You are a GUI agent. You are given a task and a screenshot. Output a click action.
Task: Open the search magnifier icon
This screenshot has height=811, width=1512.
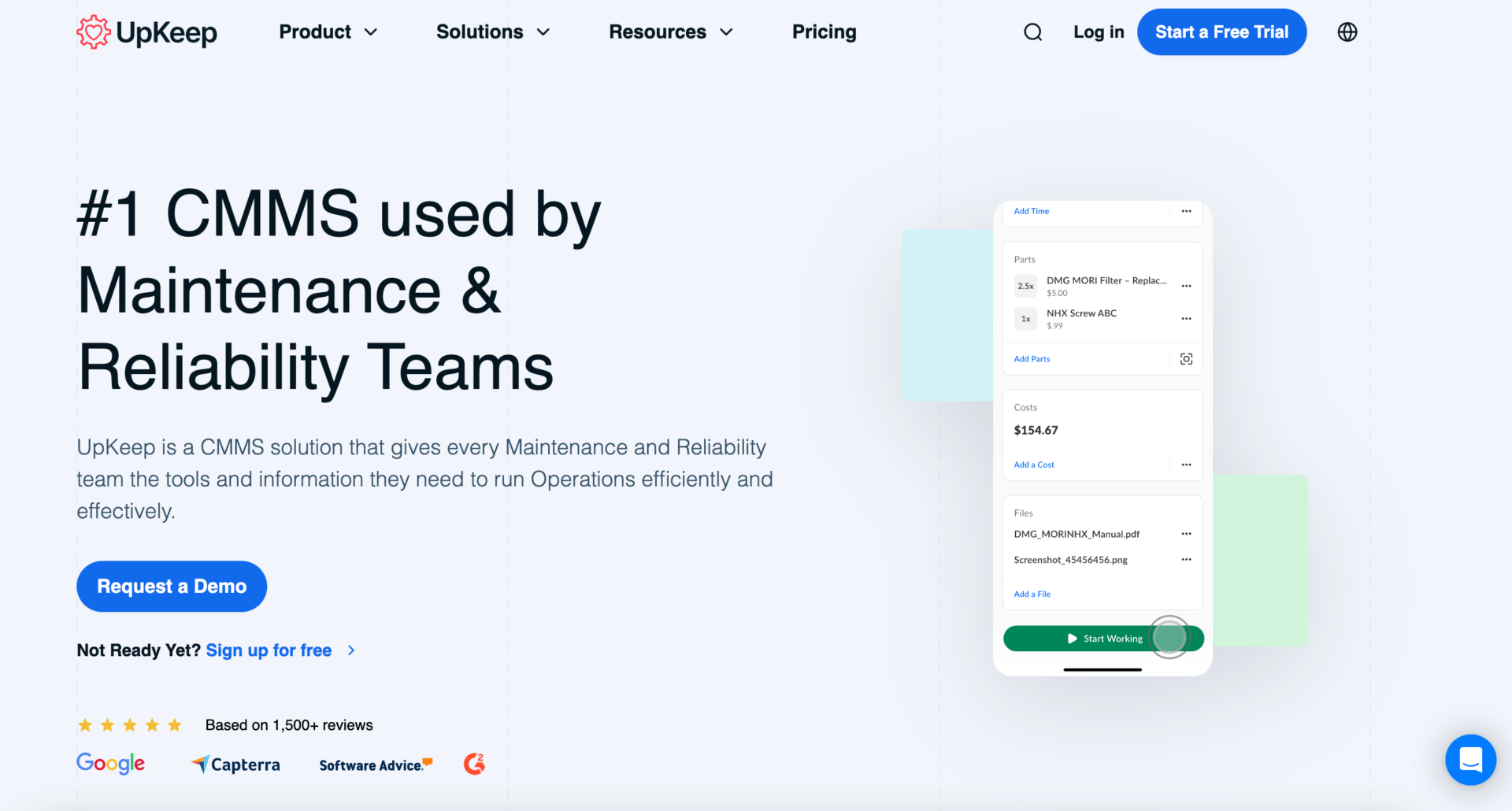(1032, 32)
